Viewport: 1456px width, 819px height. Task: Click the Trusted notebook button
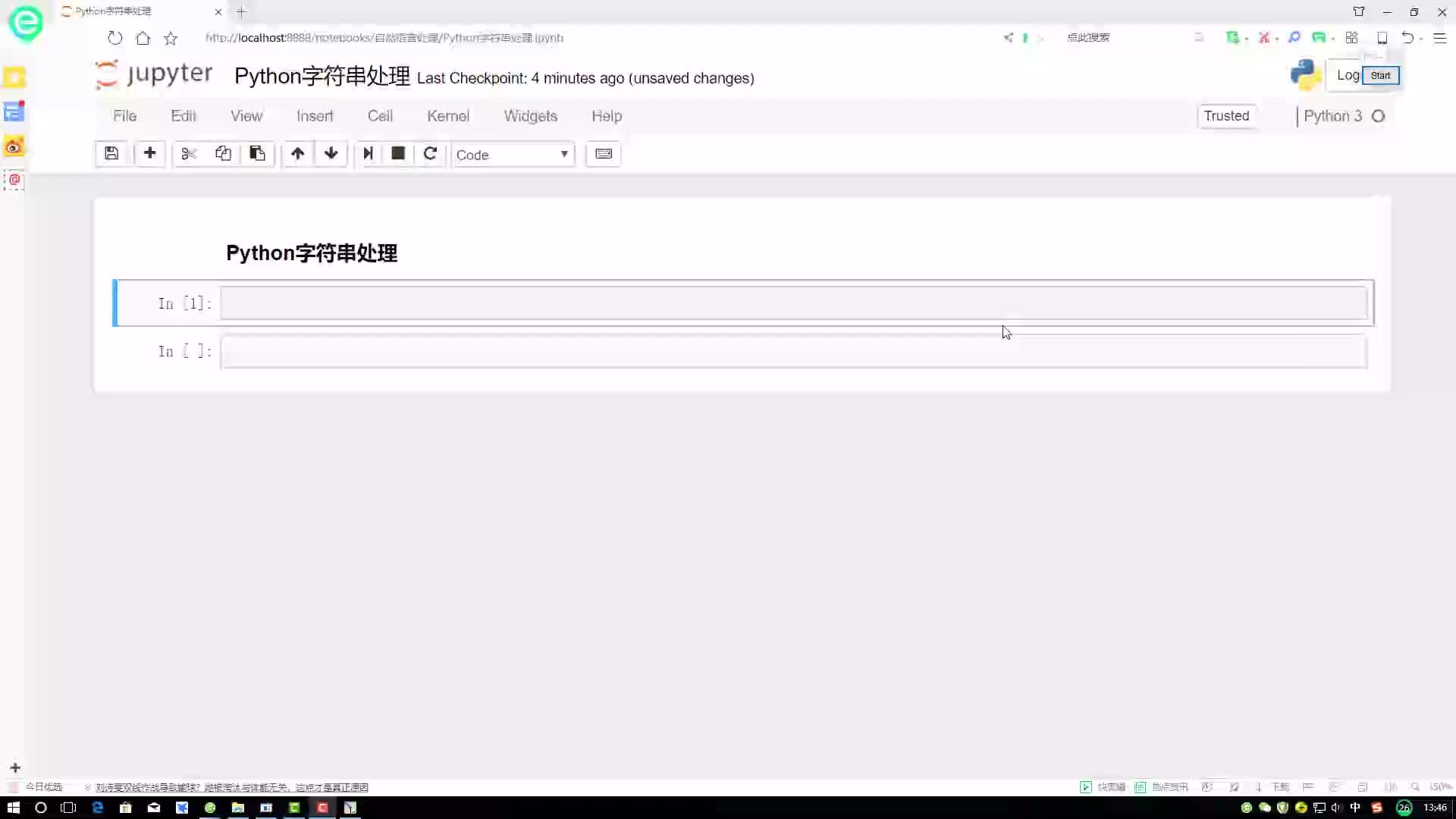(x=1226, y=116)
